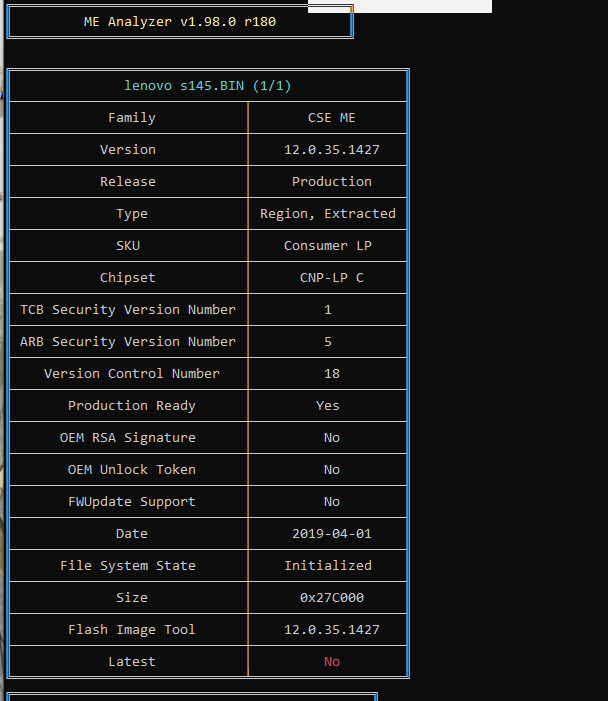The width and height of the screenshot is (608, 701).
Task: Select the size value 0x27C000
Action: (331, 598)
